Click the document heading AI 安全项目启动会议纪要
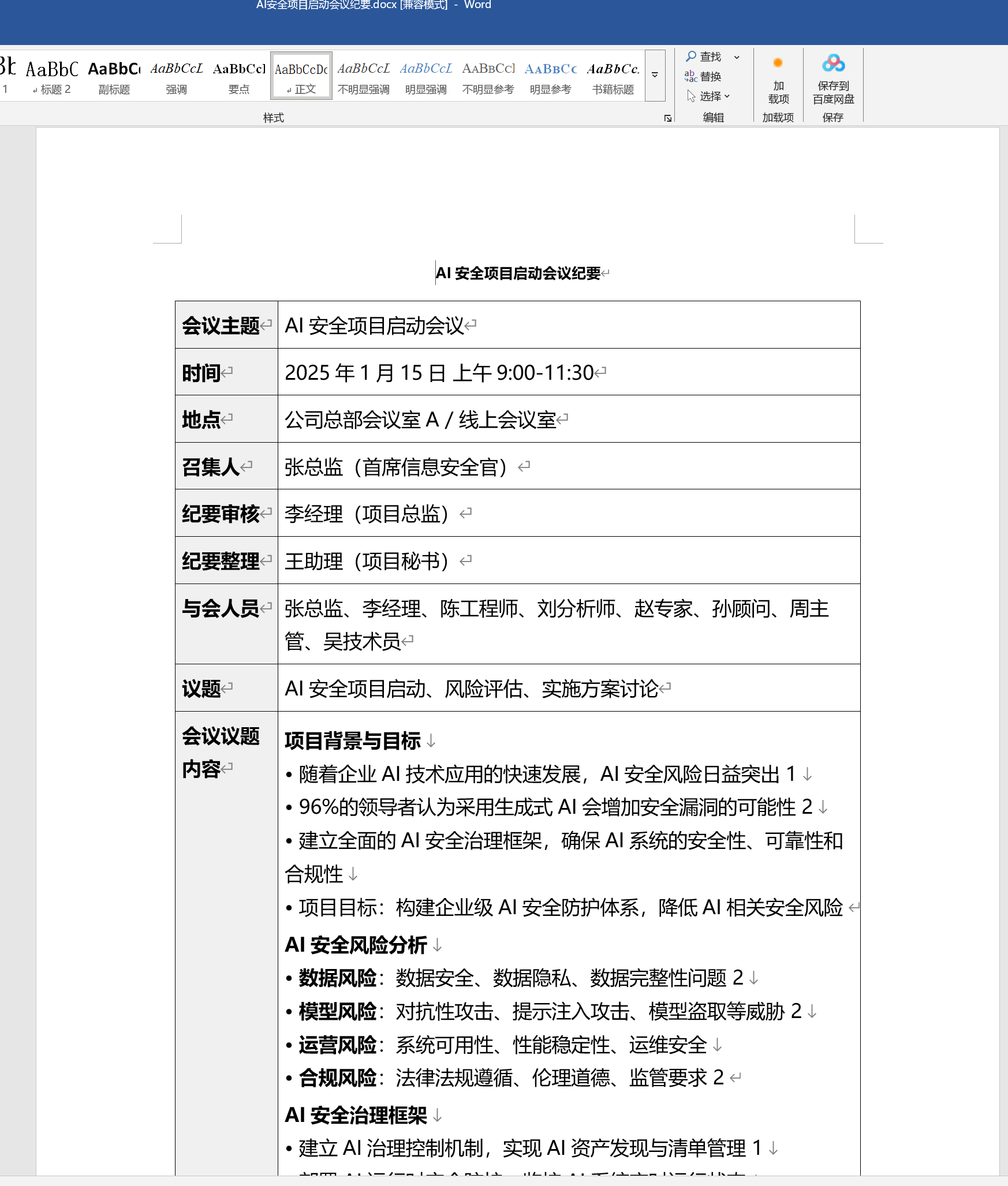 click(518, 273)
